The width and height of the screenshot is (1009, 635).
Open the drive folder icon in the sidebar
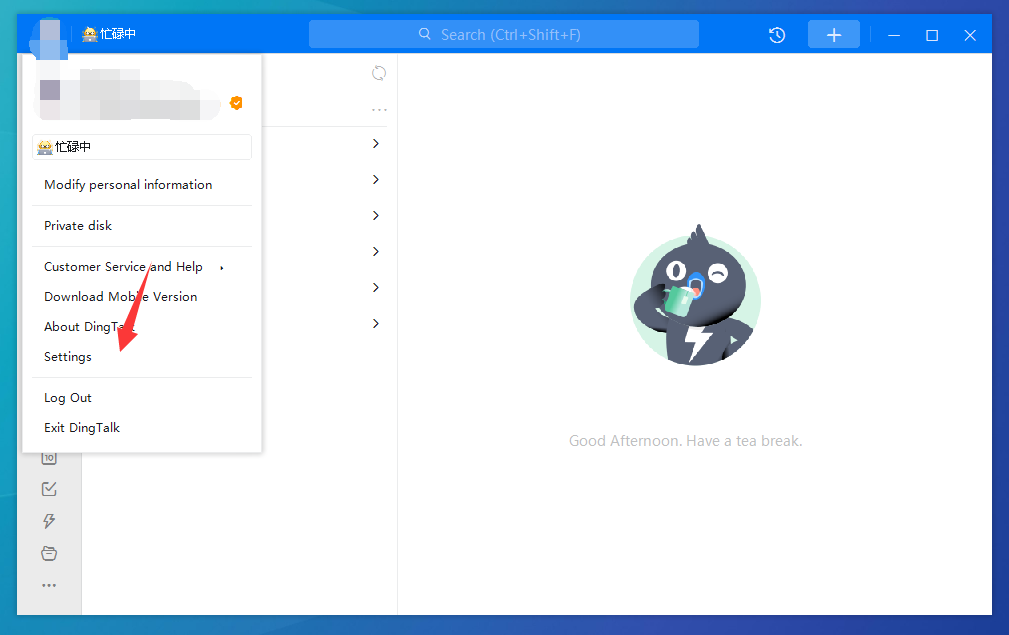[49, 553]
